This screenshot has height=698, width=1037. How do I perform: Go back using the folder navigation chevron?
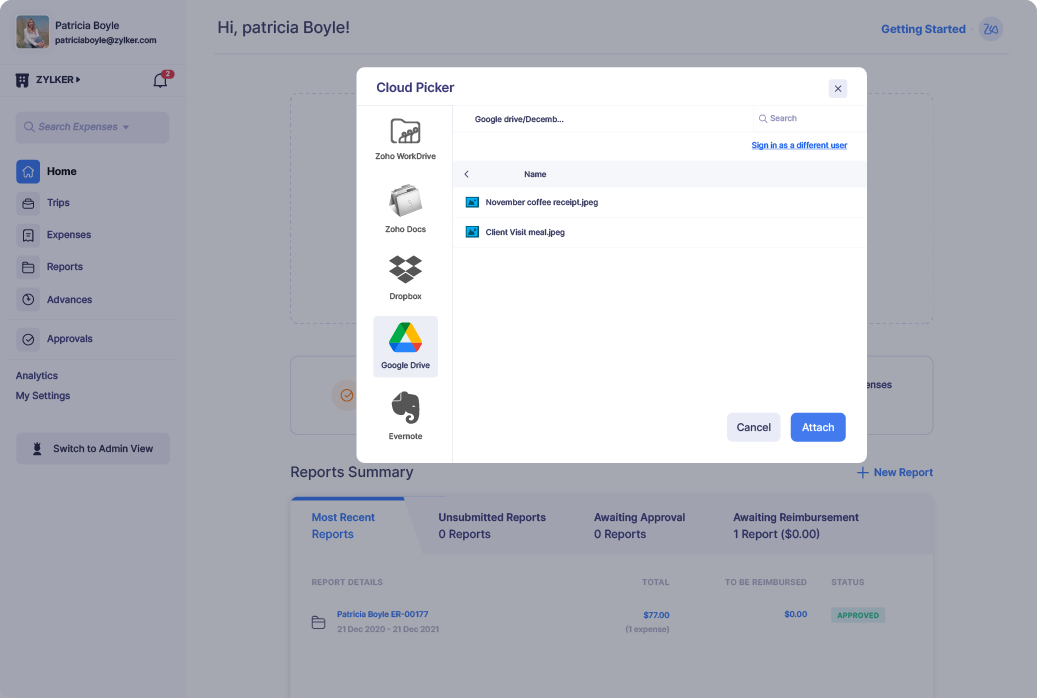coord(466,174)
